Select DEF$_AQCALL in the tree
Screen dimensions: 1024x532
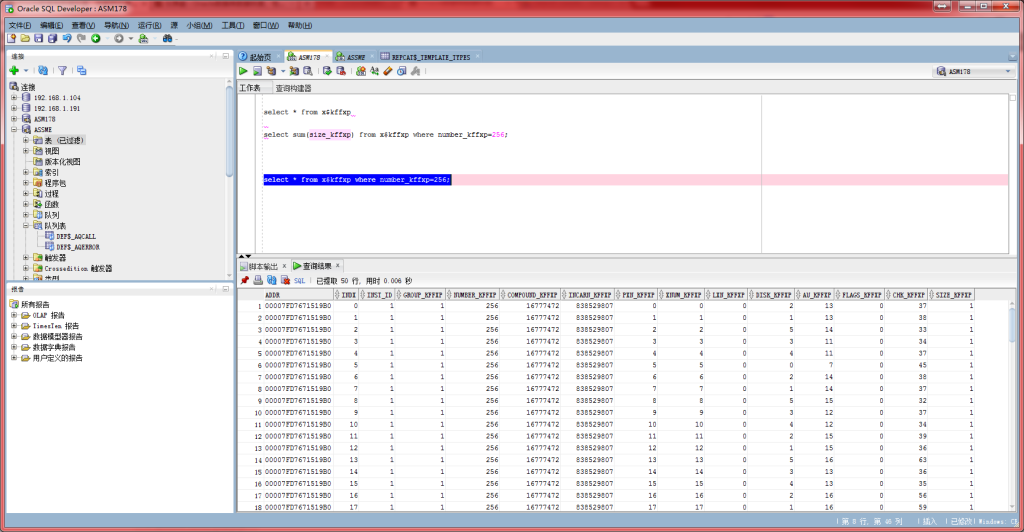point(76,236)
